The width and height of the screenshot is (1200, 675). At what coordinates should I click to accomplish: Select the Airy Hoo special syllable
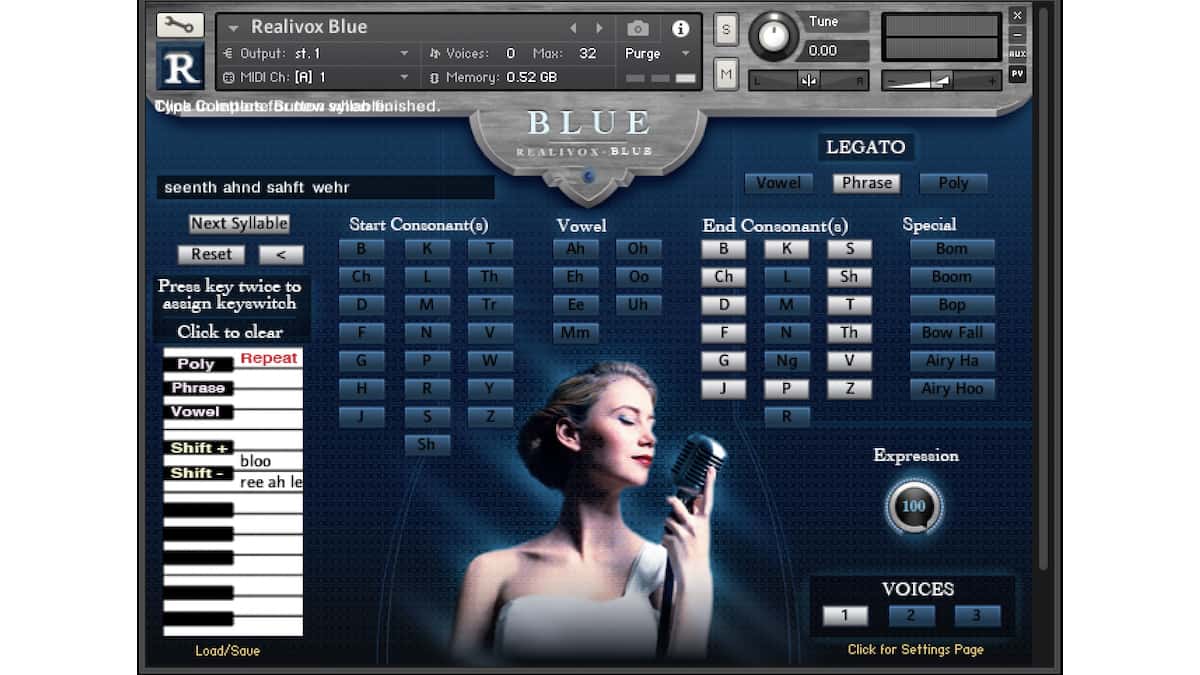coord(952,389)
